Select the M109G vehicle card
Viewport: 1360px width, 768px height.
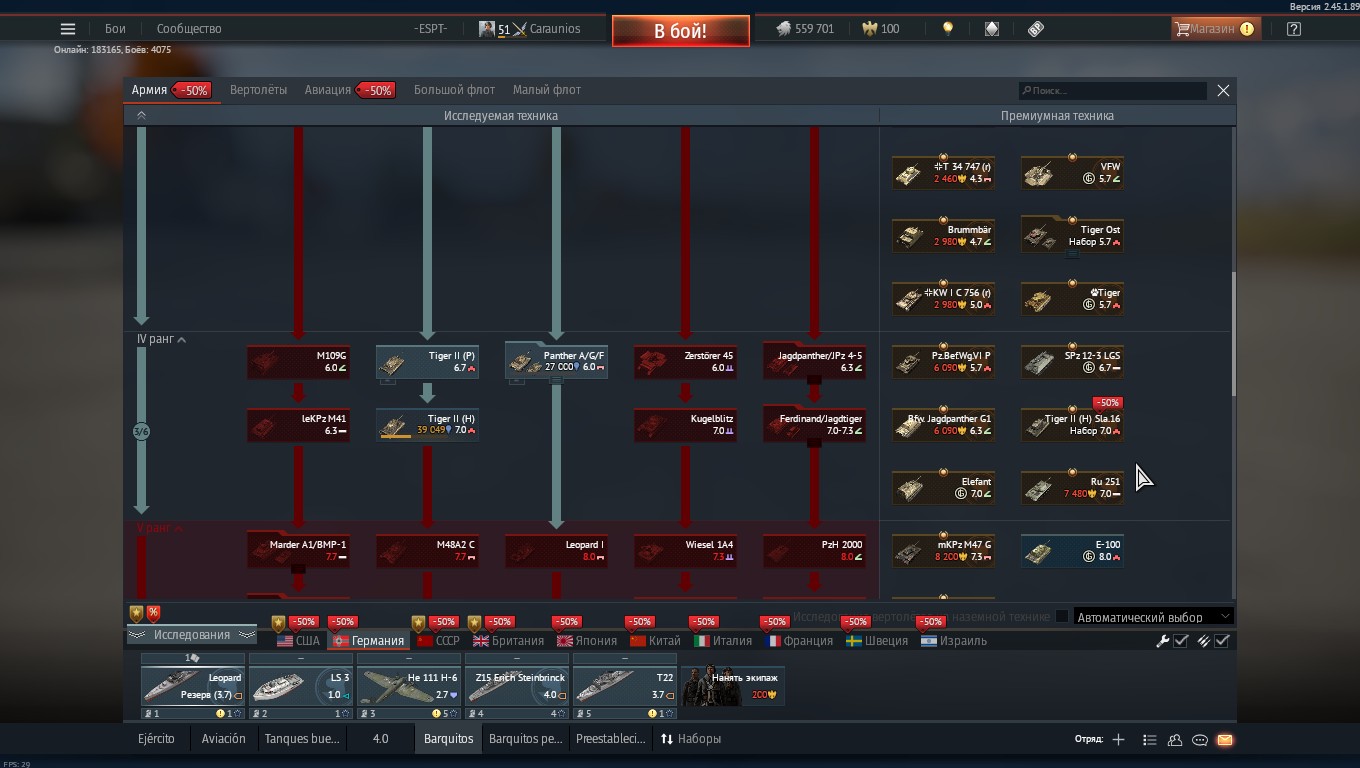(x=298, y=362)
